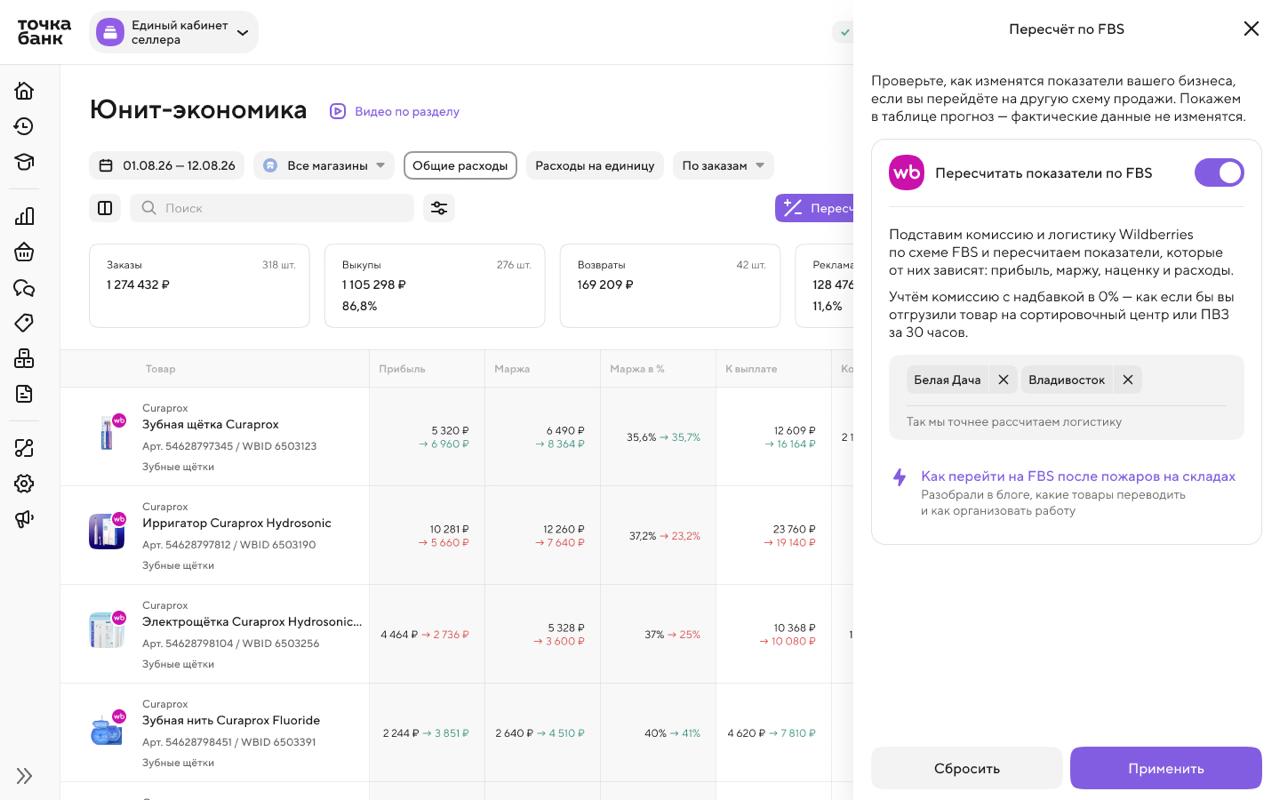Open product Зубная нить Curaprox Fluoride

(231, 720)
